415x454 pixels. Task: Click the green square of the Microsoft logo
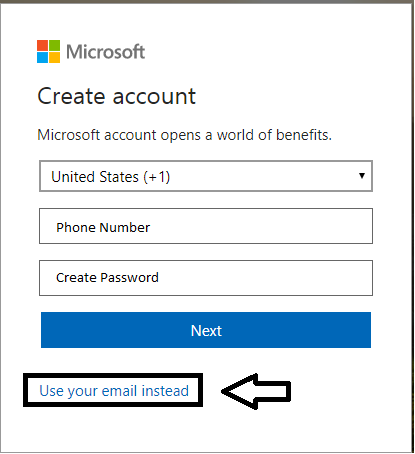coord(55,45)
